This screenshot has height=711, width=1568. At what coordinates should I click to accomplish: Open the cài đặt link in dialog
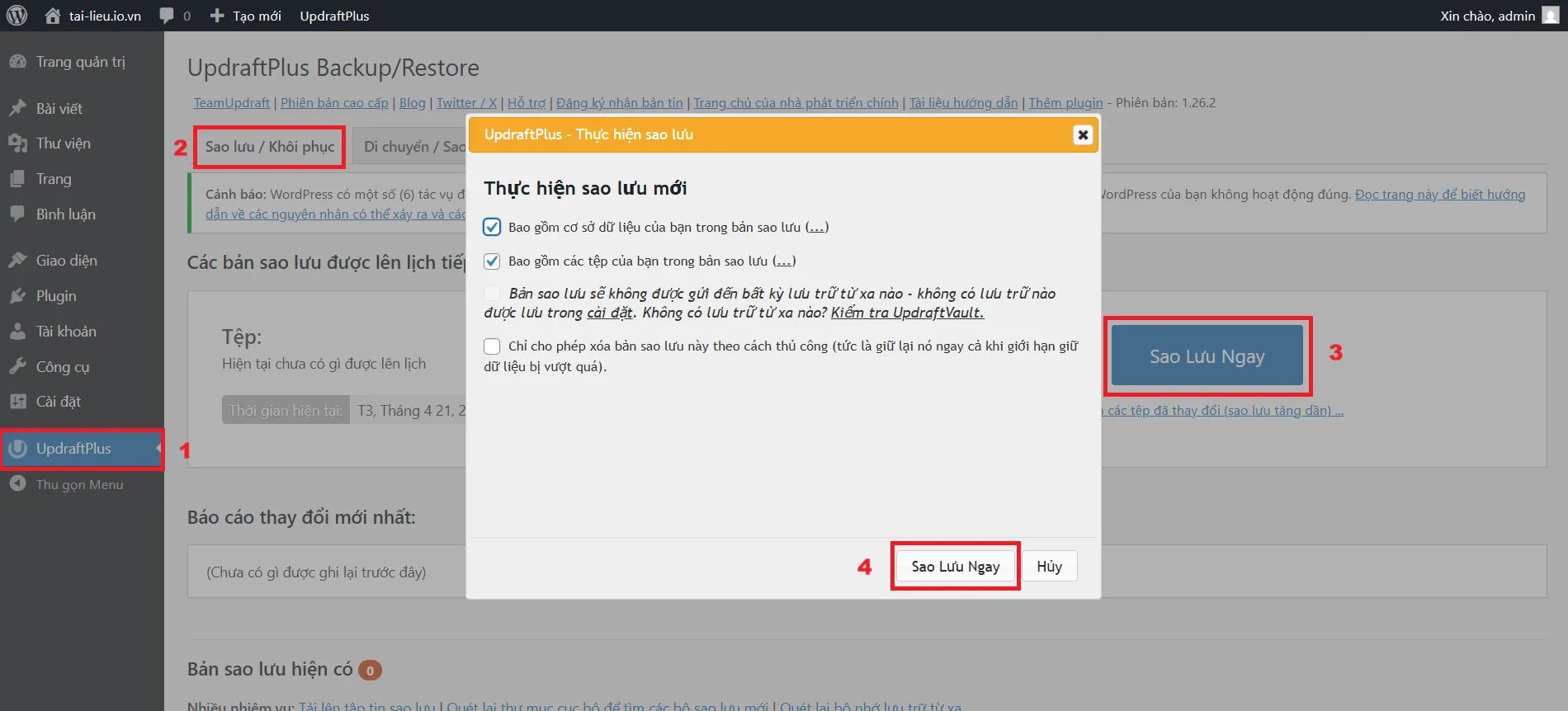pos(610,313)
